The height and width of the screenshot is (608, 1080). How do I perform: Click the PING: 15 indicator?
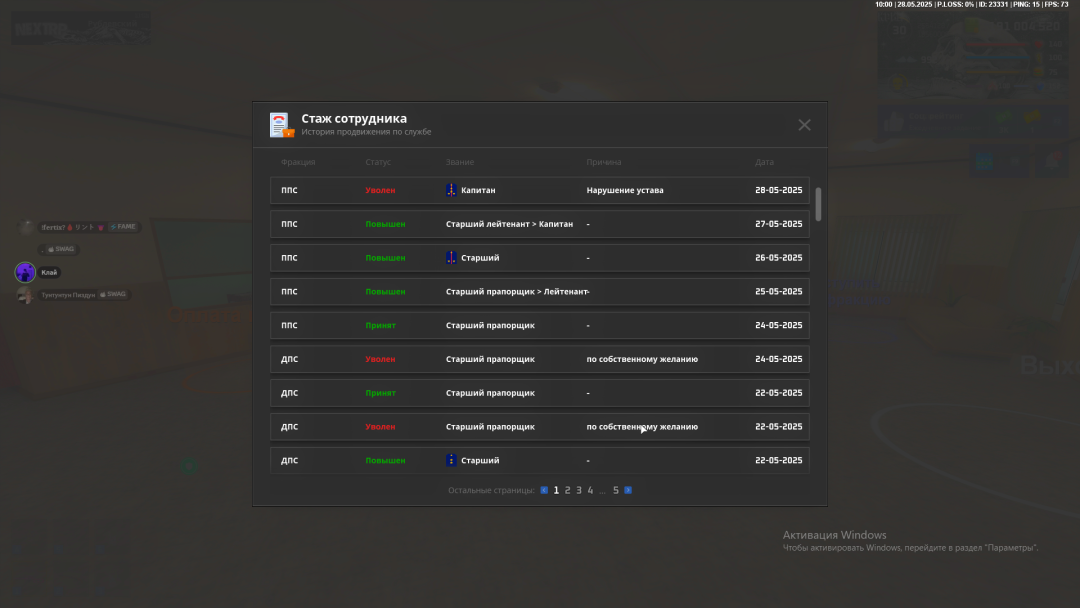pos(1026,4)
